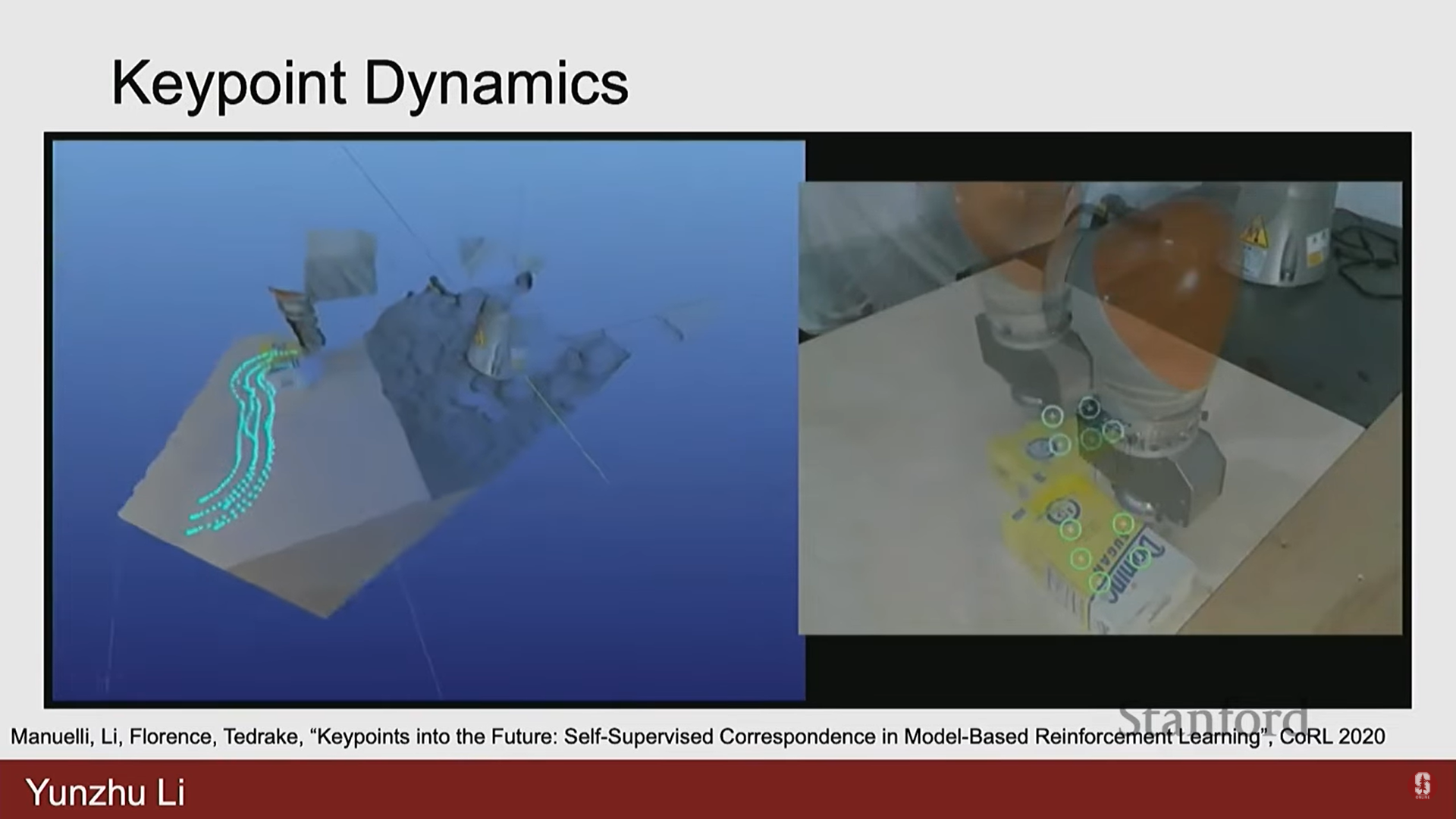This screenshot has height=819, width=1456.
Task: Click the "Yunzhu Li" speaker name
Action: tap(105, 792)
